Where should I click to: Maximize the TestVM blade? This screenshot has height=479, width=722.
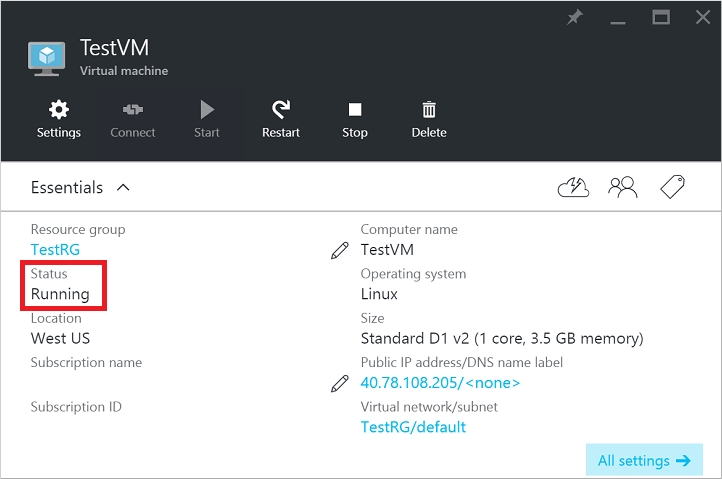(x=660, y=18)
